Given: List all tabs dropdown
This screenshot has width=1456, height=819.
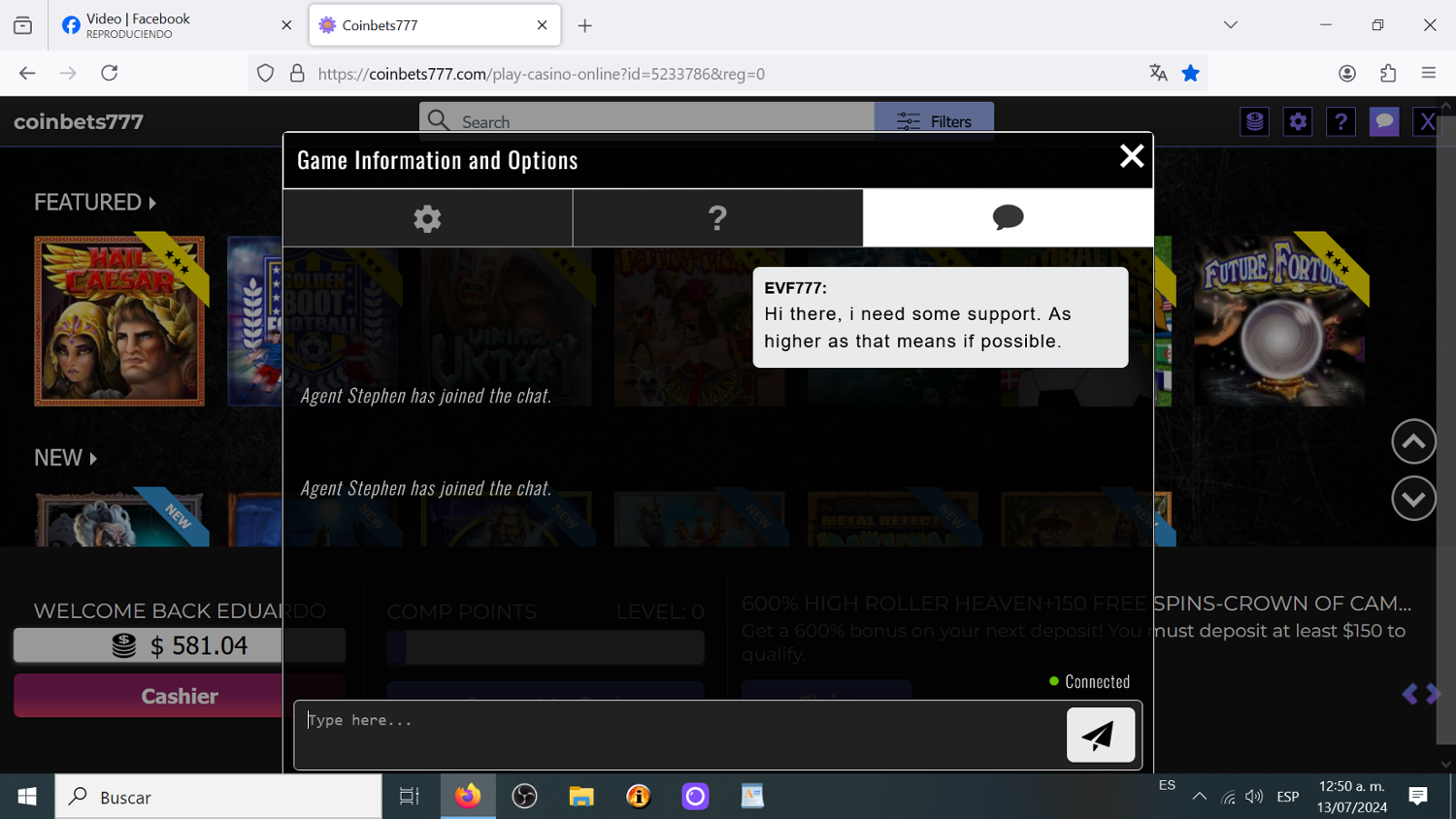Looking at the screenshot, I should click(1230, 25).
